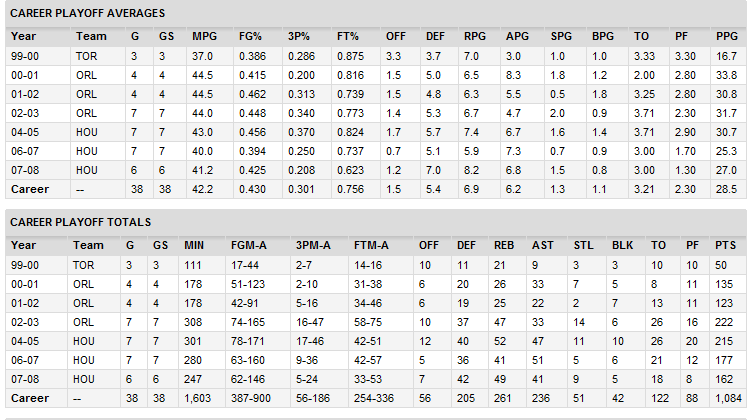Screen dimensions: 755x420
Task: Click the 33.8 PPG value for 00-01
Action: click(x=726, y=76)
